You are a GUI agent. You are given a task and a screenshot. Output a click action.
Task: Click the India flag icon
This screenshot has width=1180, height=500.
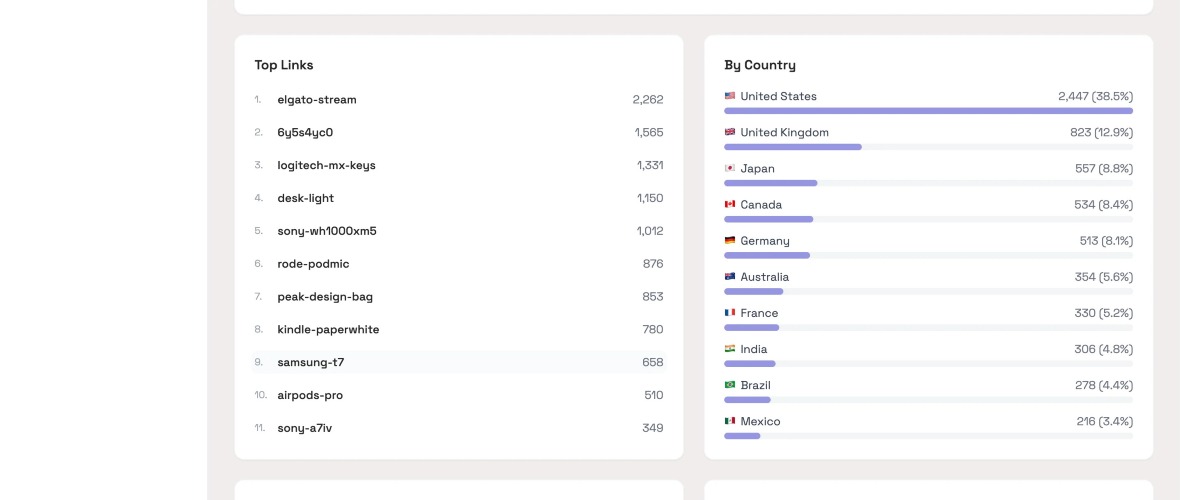[x=730, y=349]
